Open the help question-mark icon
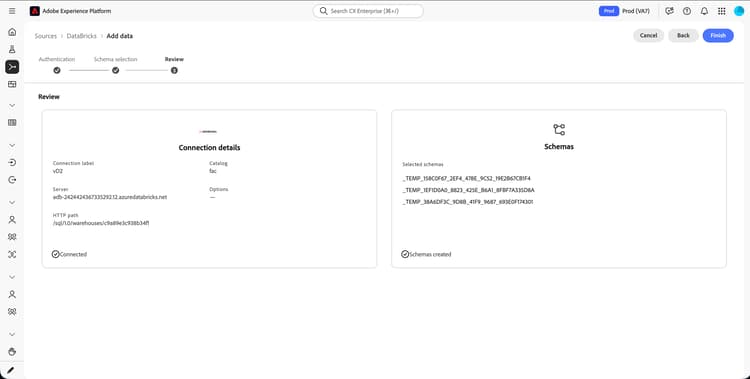750x379 pixels. click(x=687, y=11)
